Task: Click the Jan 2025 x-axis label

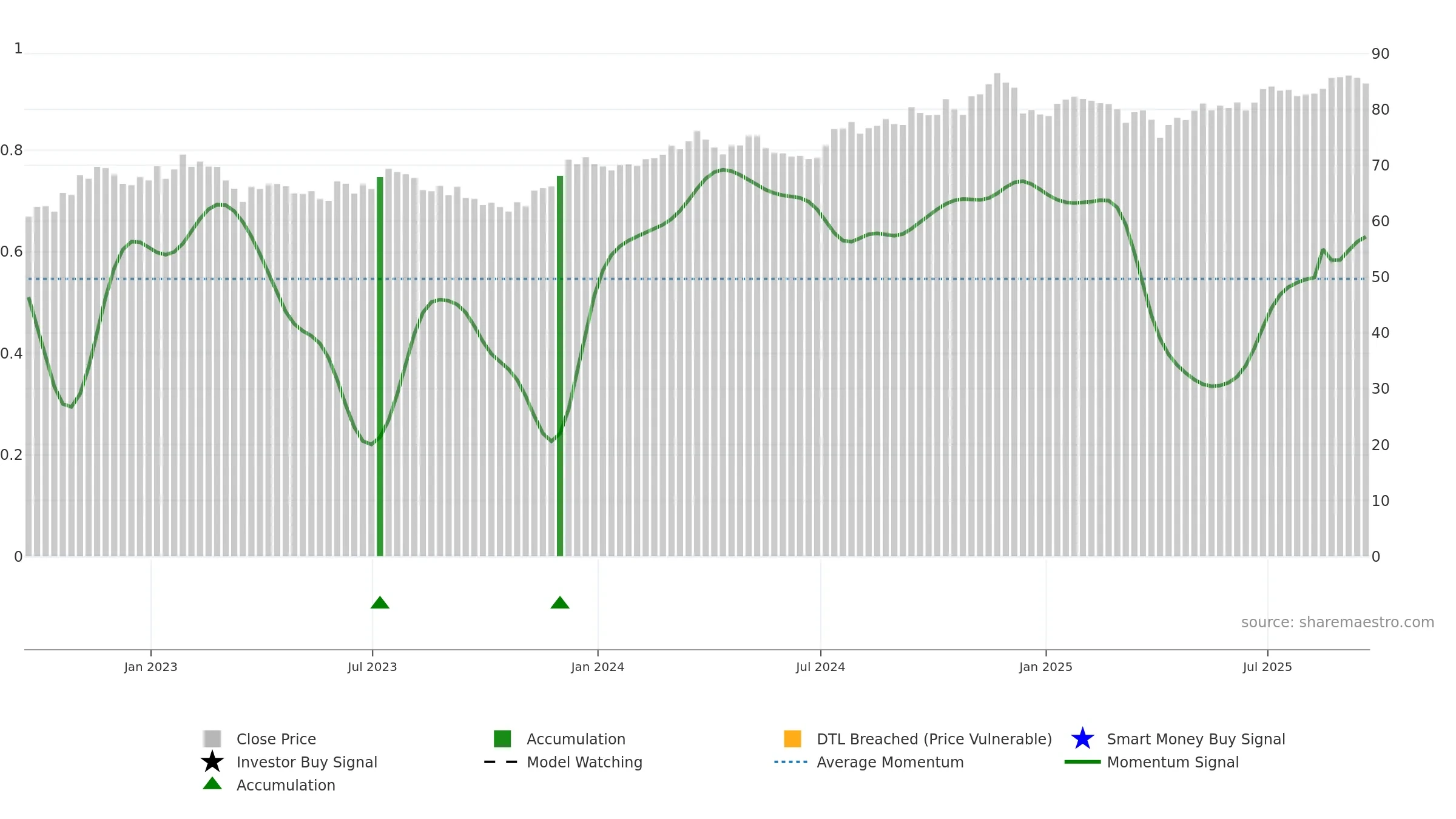Action: pyautogui.click(x=1045, y=667)
